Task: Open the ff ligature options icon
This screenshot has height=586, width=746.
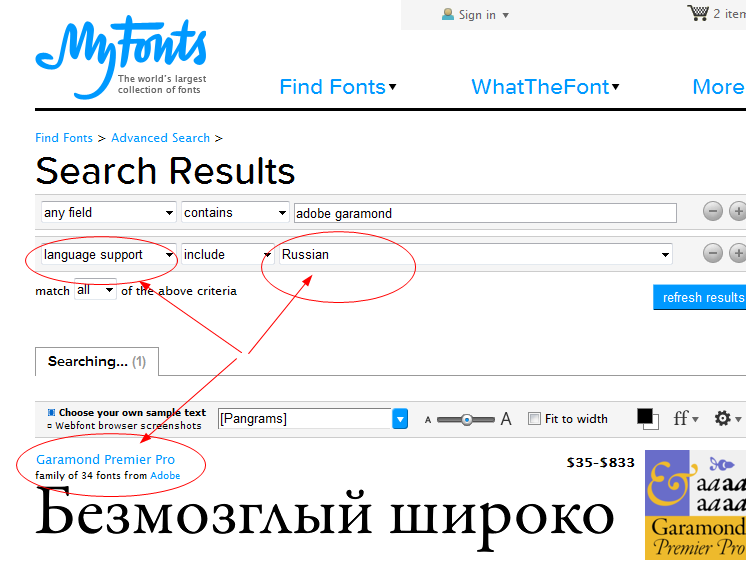Action: coord(686,419)
